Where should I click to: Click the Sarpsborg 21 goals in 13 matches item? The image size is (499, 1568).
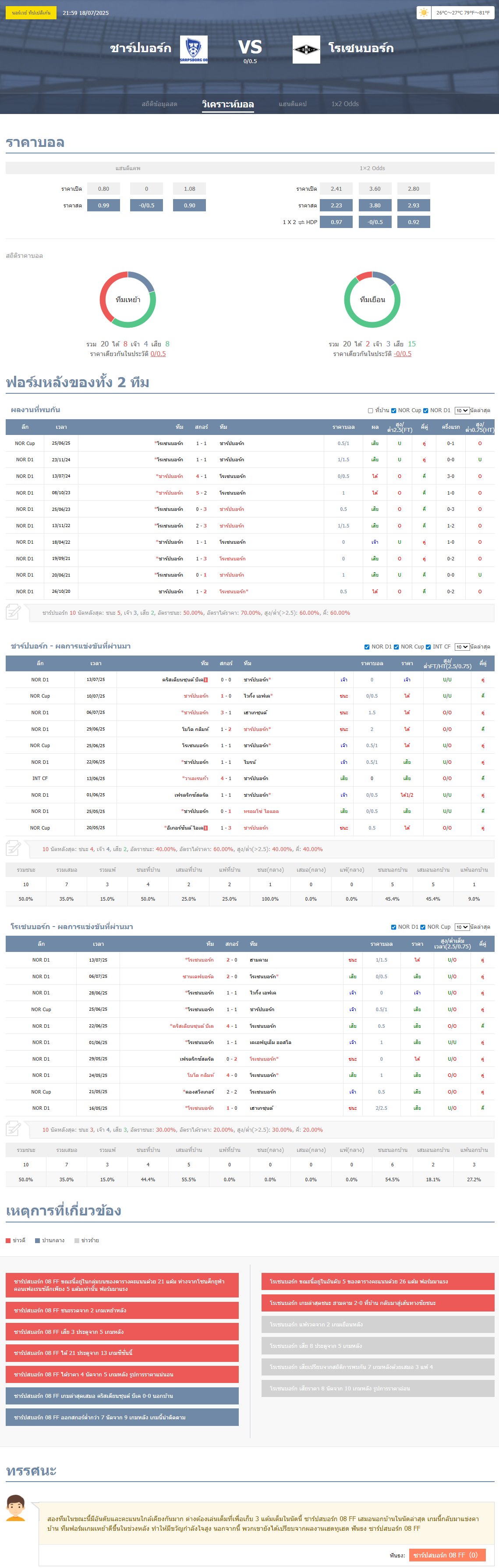(122, 1353)
